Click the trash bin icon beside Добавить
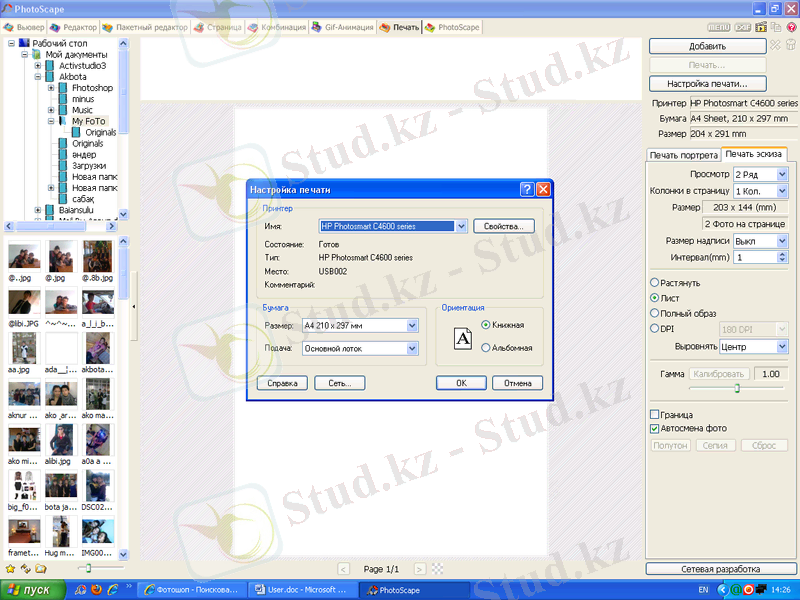800x600 pixels. [790, 46]
